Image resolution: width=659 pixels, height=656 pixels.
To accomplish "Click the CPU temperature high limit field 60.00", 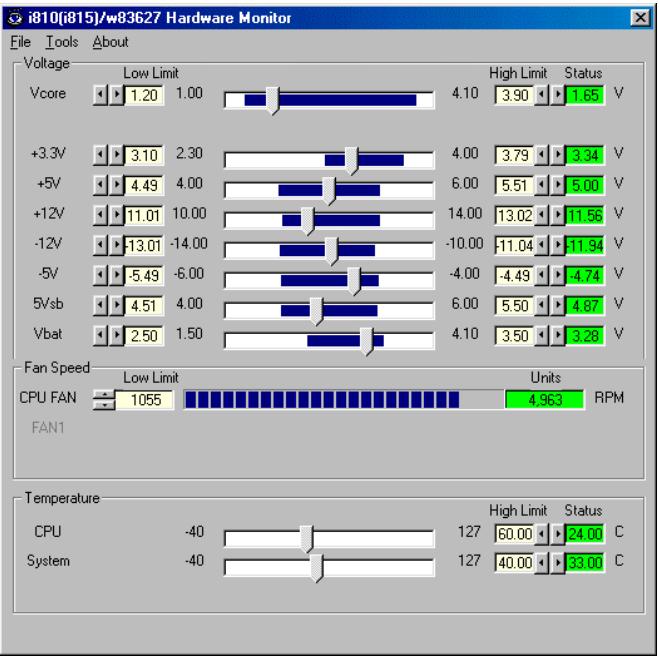I will click(515, 534).
